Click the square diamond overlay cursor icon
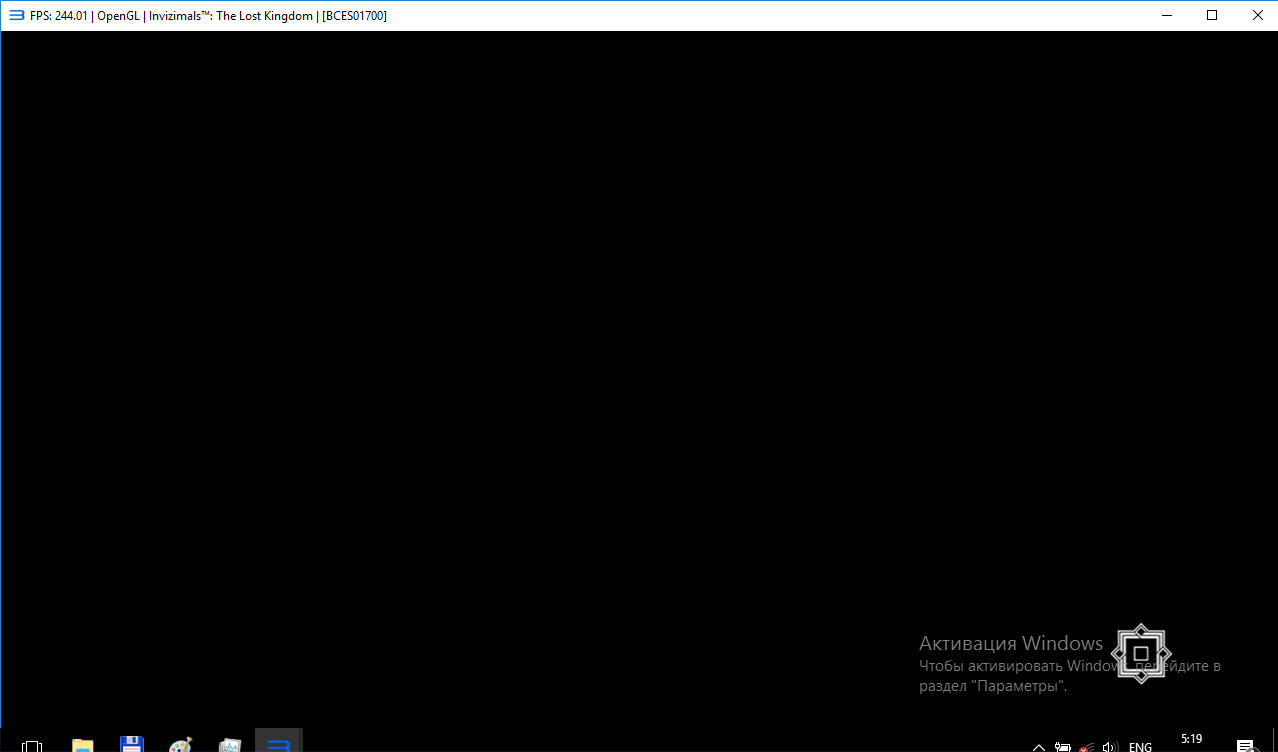This screenshot has height=752, width=1278. (1140, 654)
